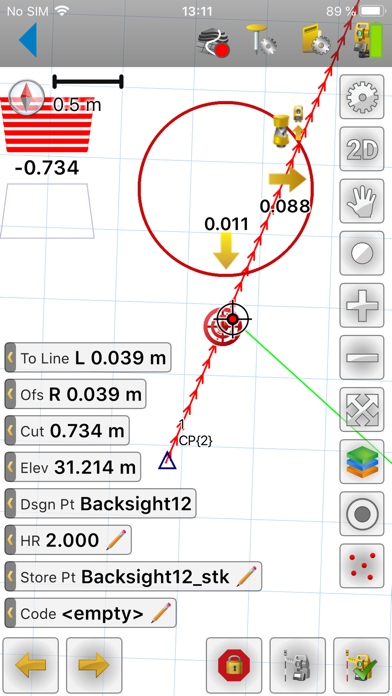Zoom to extents with four-arrows button

(362, 409)
